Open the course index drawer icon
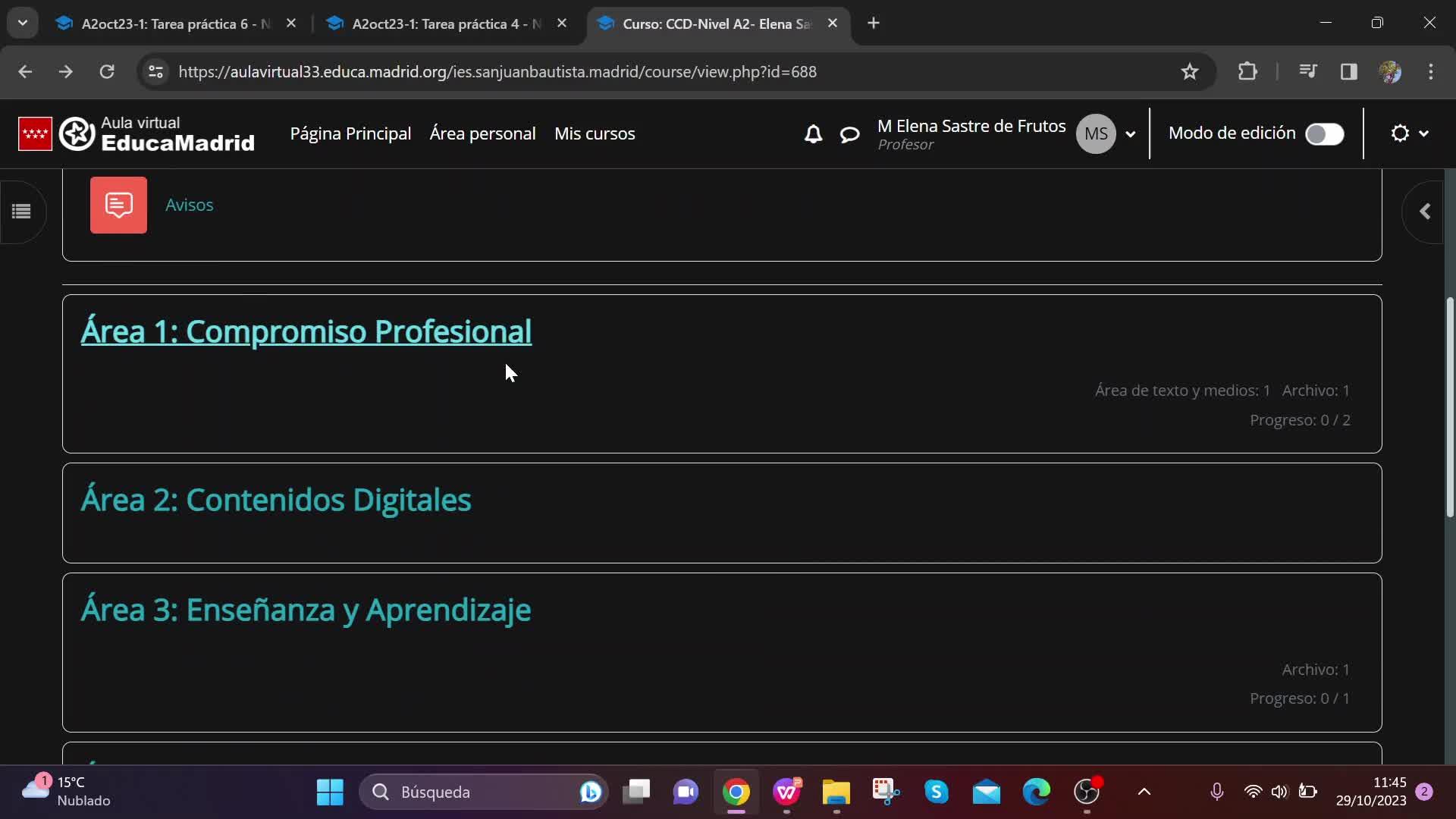Viewport: 1456px width, 819px height. click(x=21, y=212)
